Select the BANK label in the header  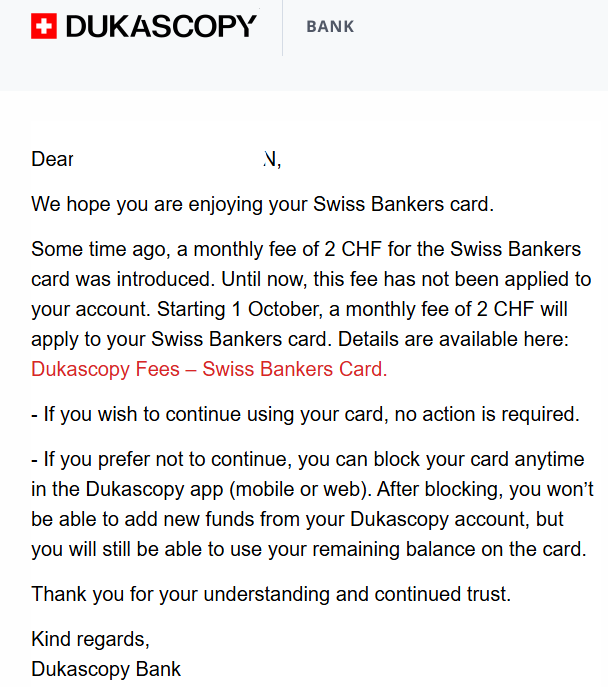330,27
